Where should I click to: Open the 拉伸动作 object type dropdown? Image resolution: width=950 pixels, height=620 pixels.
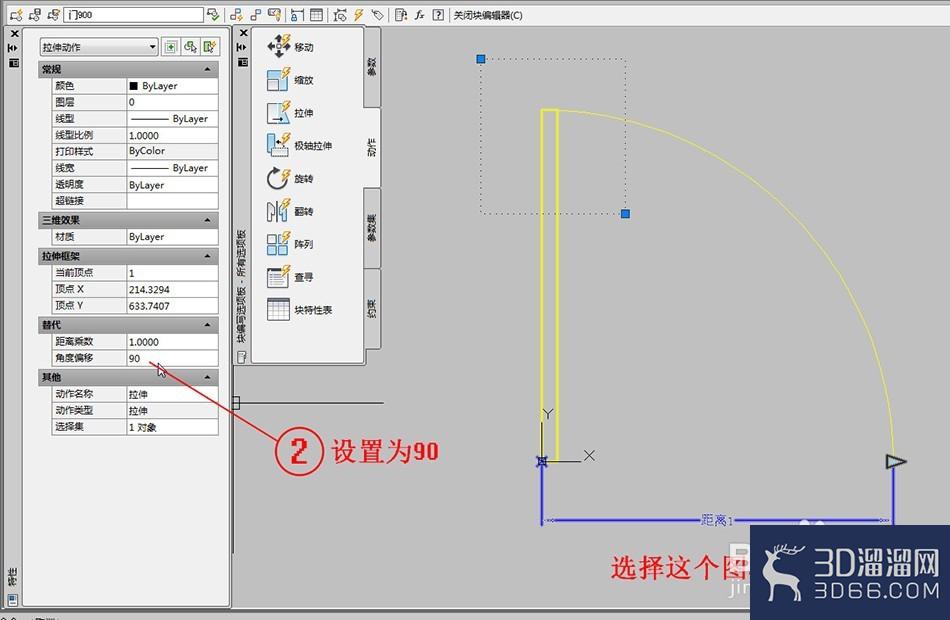pos(99,47)
